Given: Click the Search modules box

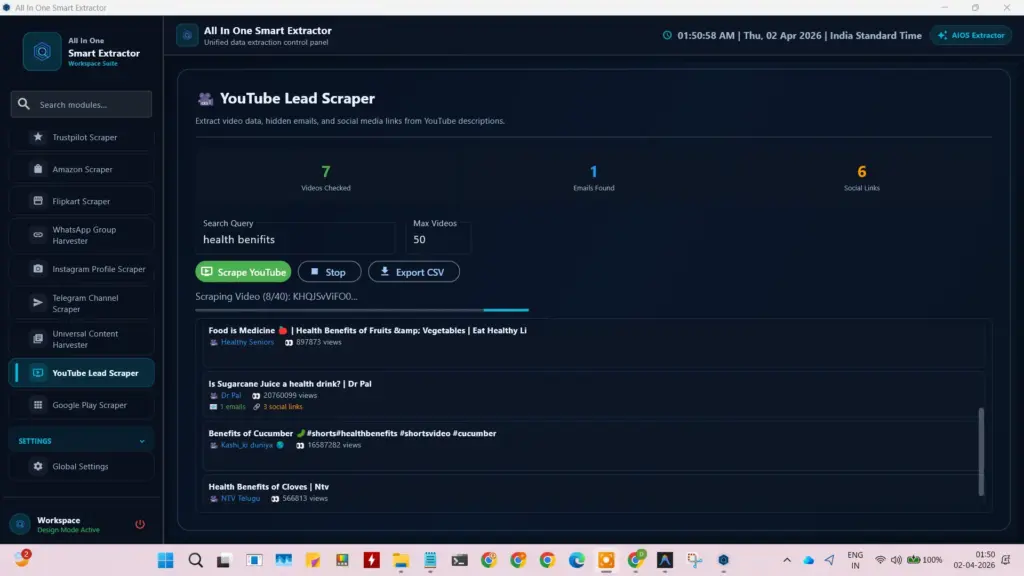Looking at the screenshot, I should [82, 104].
